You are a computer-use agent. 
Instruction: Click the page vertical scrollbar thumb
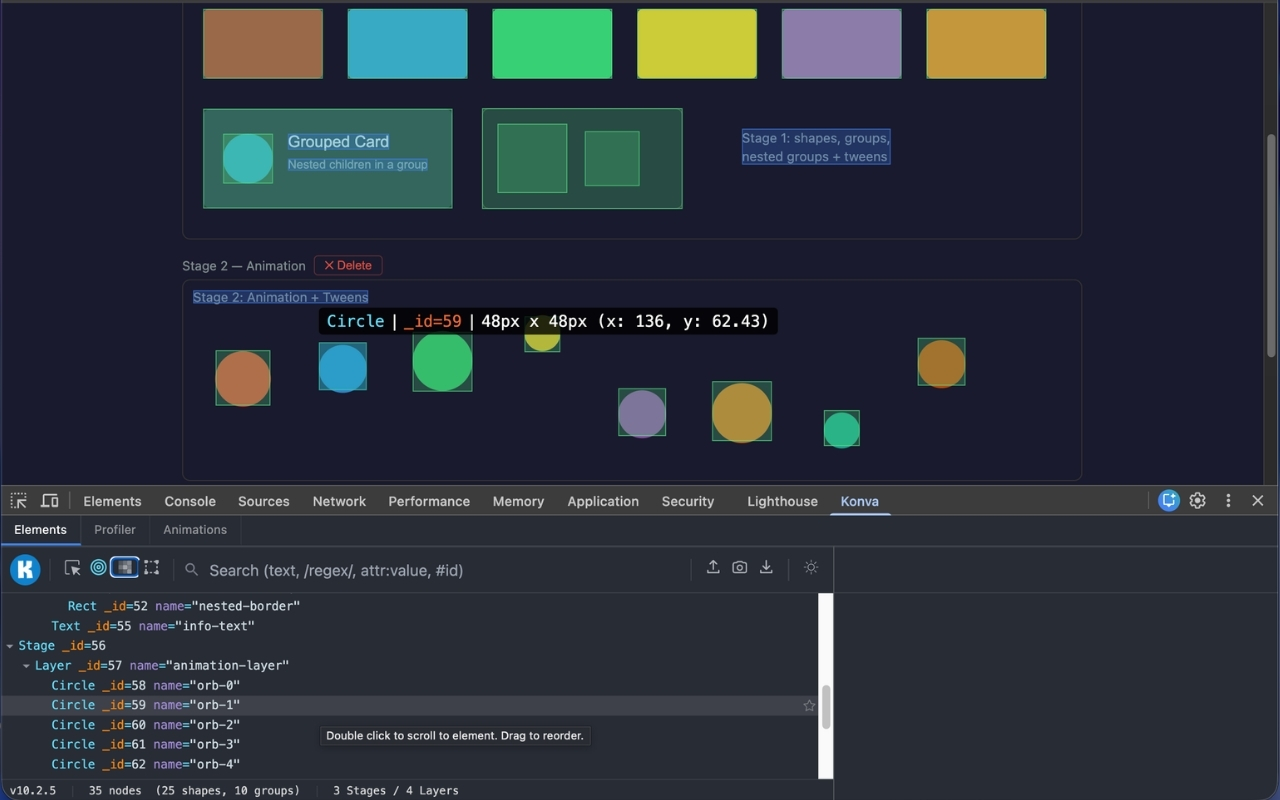[x=1271, y=245]
